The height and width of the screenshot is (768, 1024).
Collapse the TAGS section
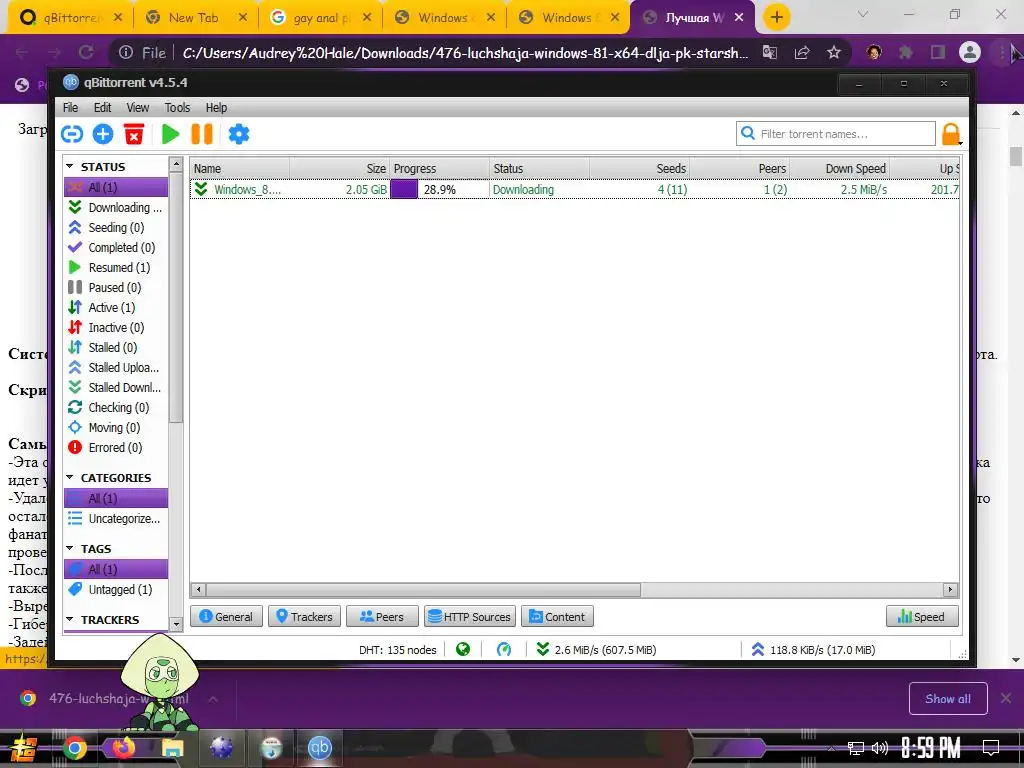(x=70, y=549)
